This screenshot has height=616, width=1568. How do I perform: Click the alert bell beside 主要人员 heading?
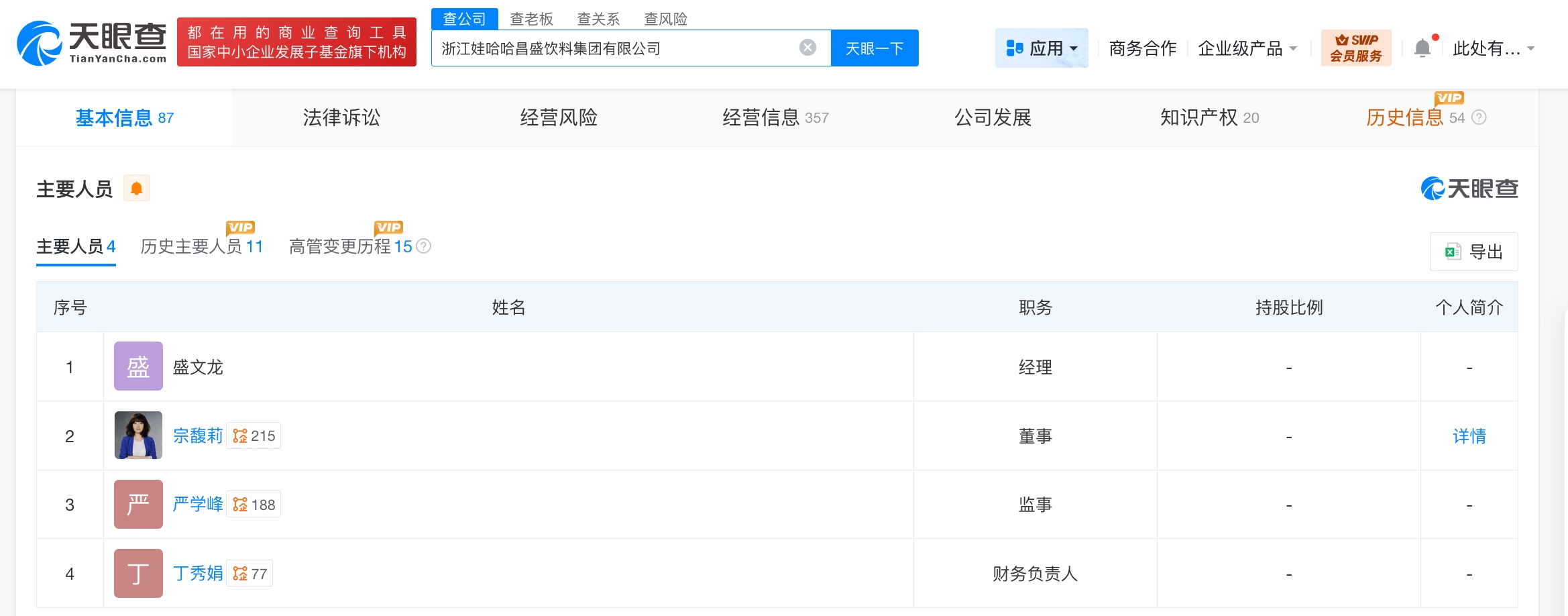[x=136, y=189]
